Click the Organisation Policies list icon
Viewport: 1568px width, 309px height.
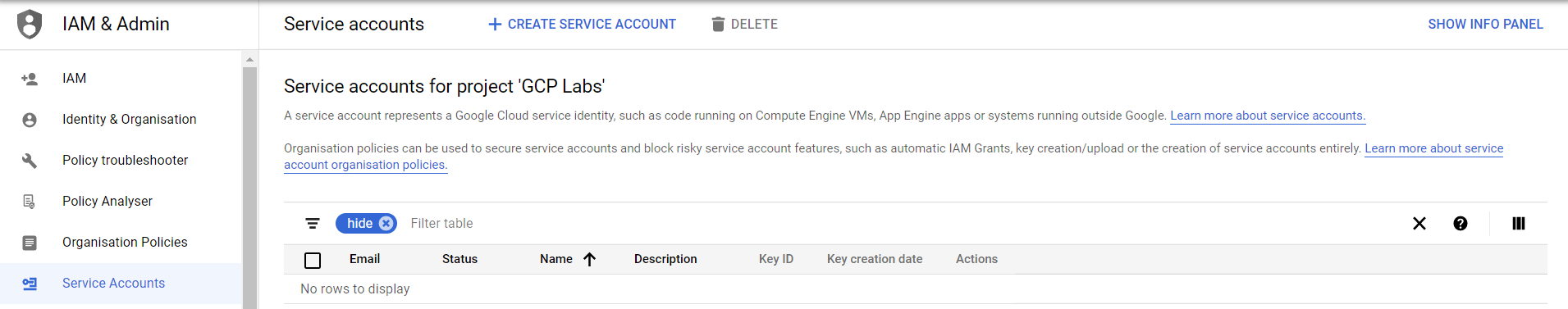pyautogui.click(x=30, y=243)
